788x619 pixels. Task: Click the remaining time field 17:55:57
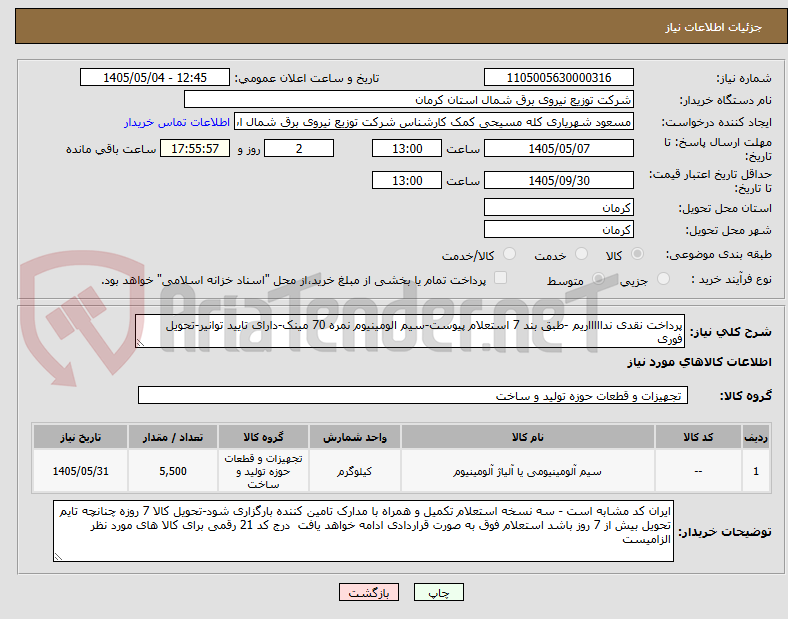(195, 148)
